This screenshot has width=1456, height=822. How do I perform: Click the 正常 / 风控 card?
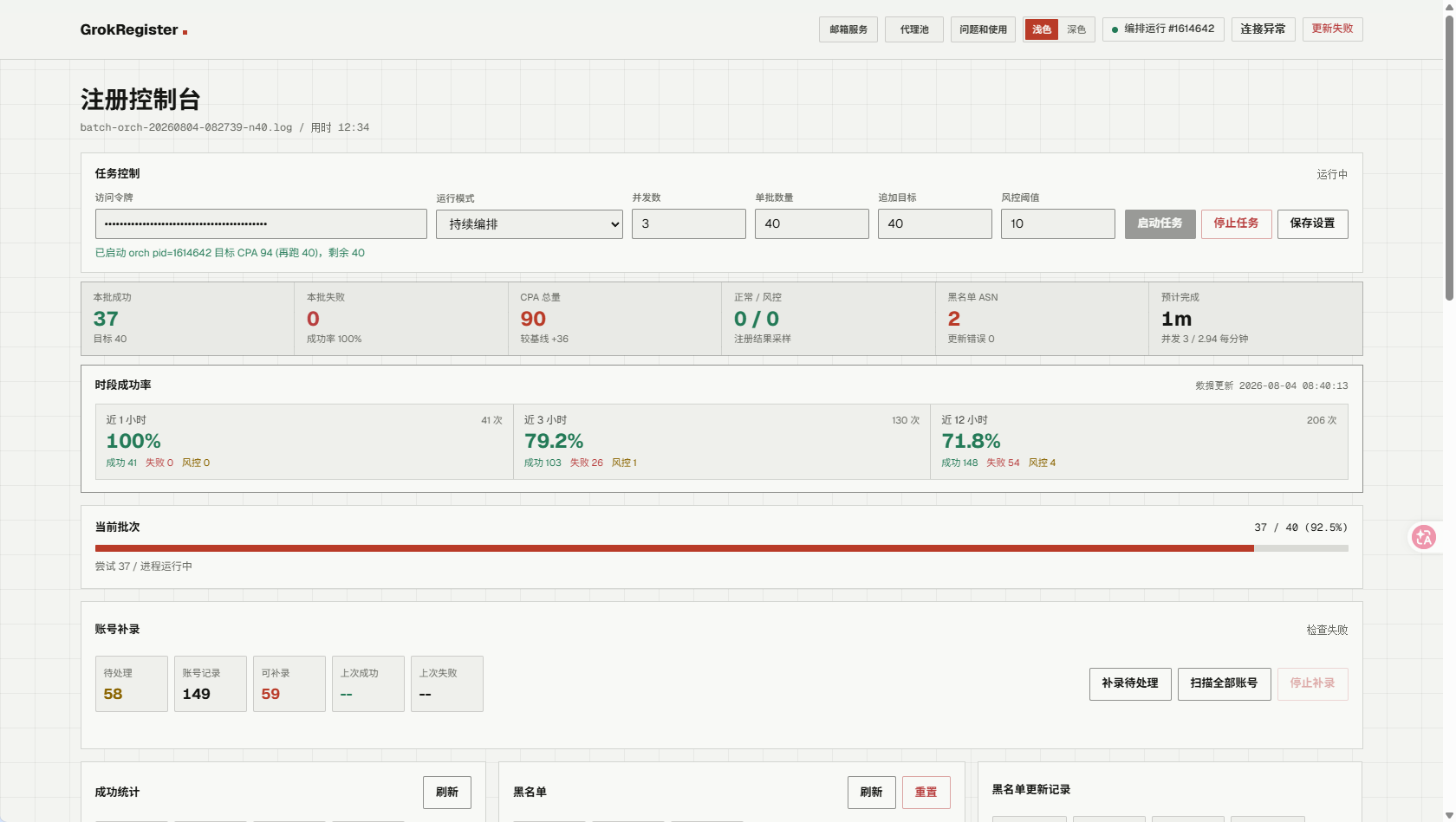coord(829,319)
